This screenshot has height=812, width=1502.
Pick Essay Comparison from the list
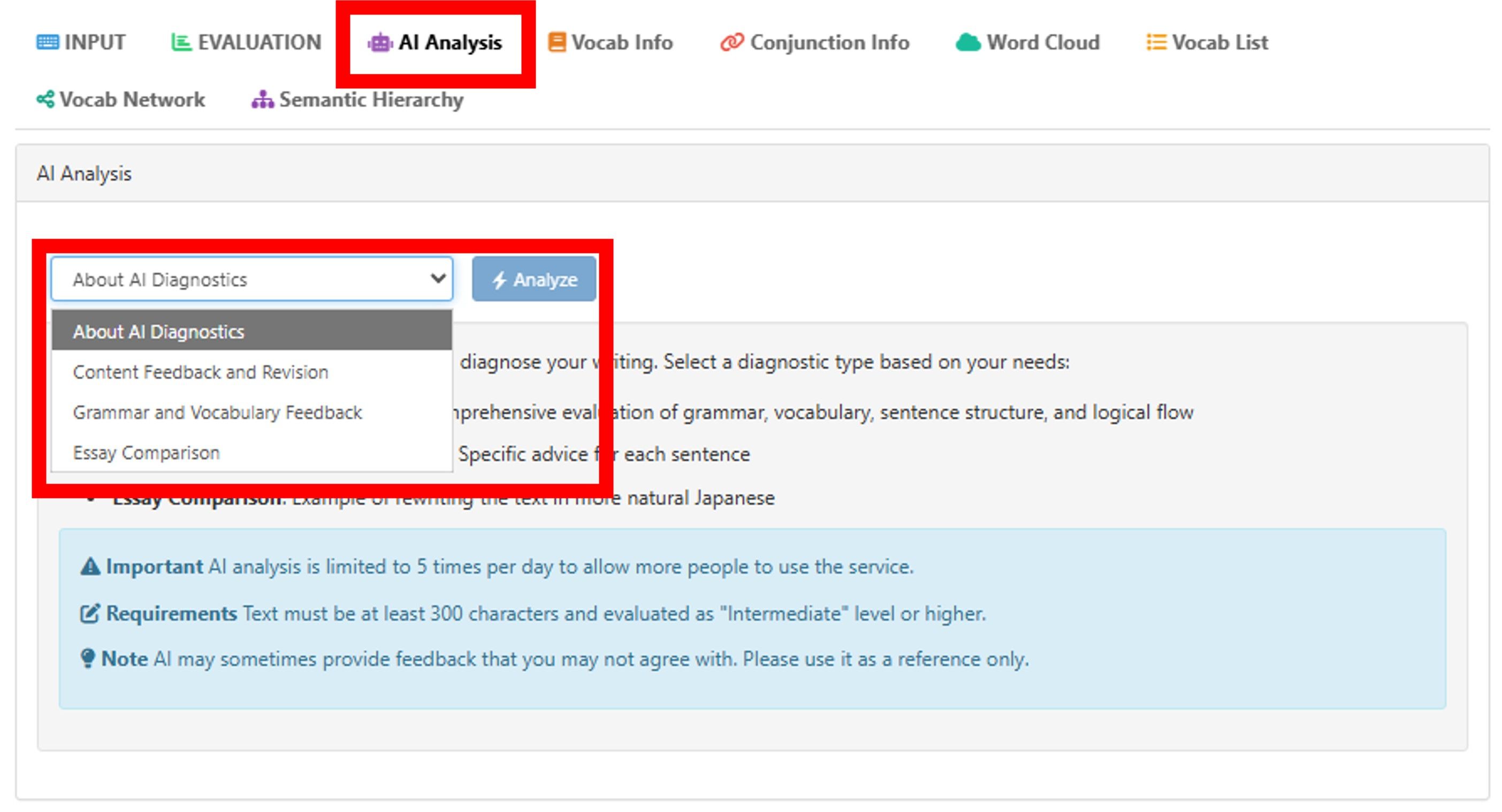[146, 453]
